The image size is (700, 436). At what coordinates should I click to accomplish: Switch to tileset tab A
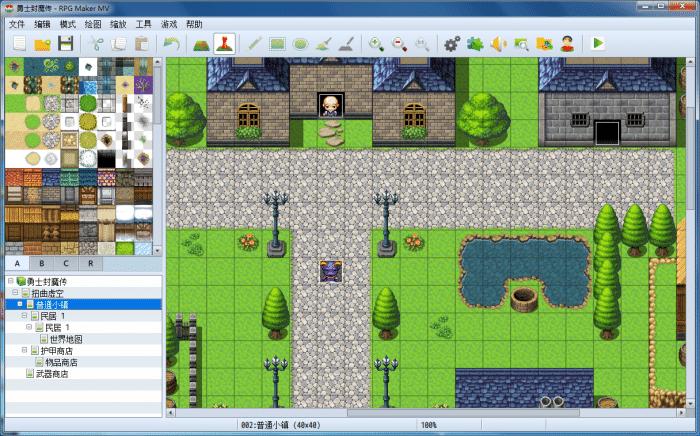17,263
